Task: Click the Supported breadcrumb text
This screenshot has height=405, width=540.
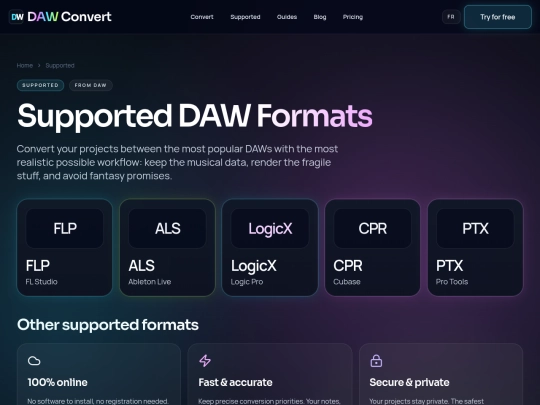Action: 60,65
